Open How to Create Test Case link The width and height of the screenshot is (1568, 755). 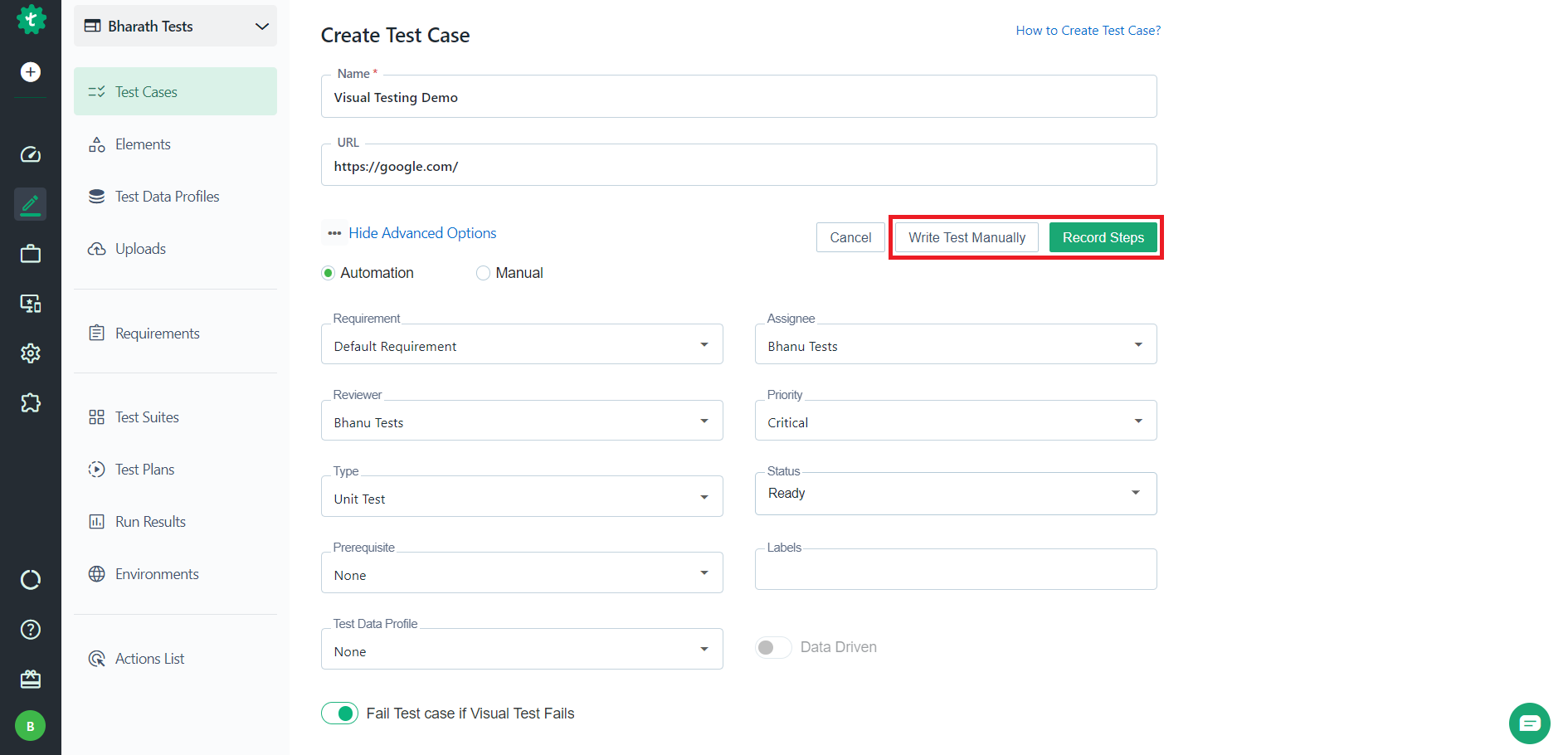[1088, 31]
